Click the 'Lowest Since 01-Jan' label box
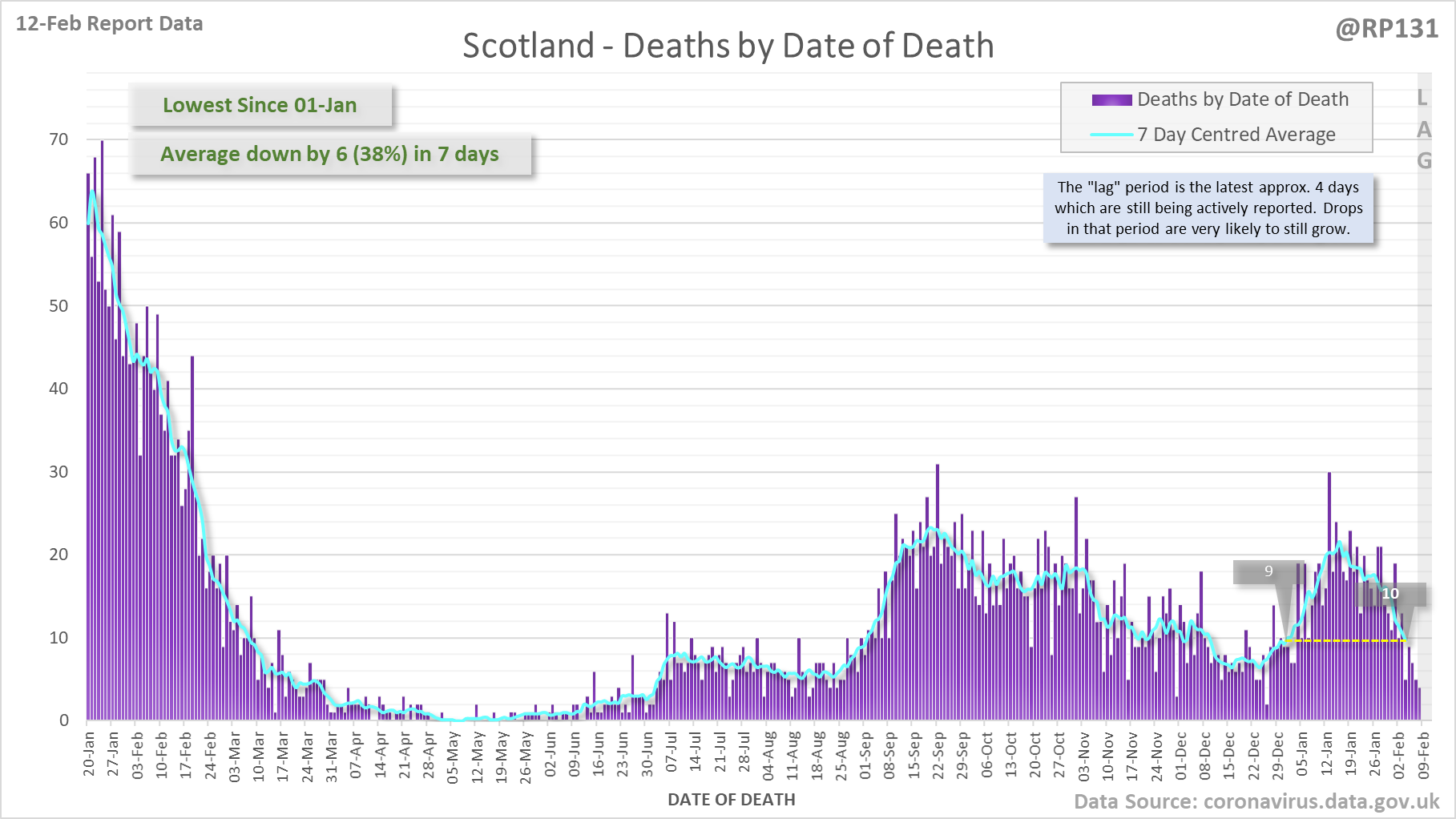 (x=260, y=105)
